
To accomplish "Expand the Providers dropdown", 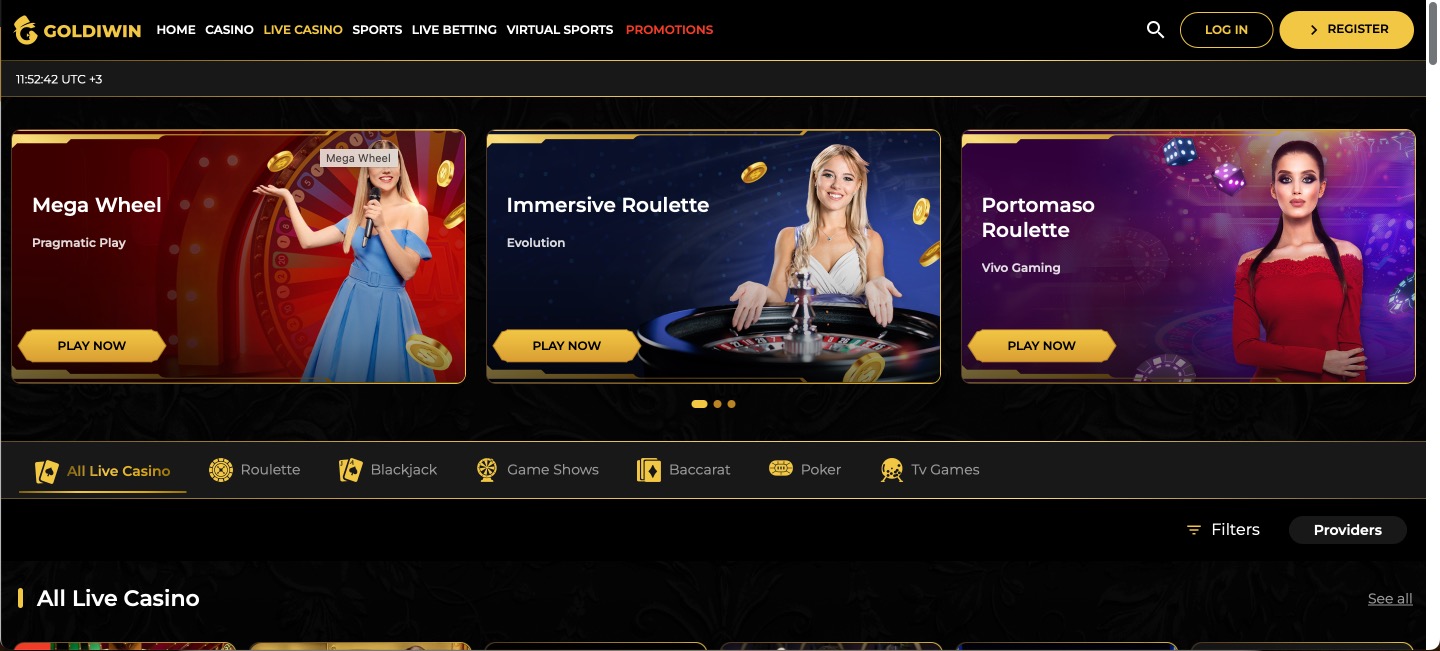I will pyautogui.click(x=1347, y=530).
